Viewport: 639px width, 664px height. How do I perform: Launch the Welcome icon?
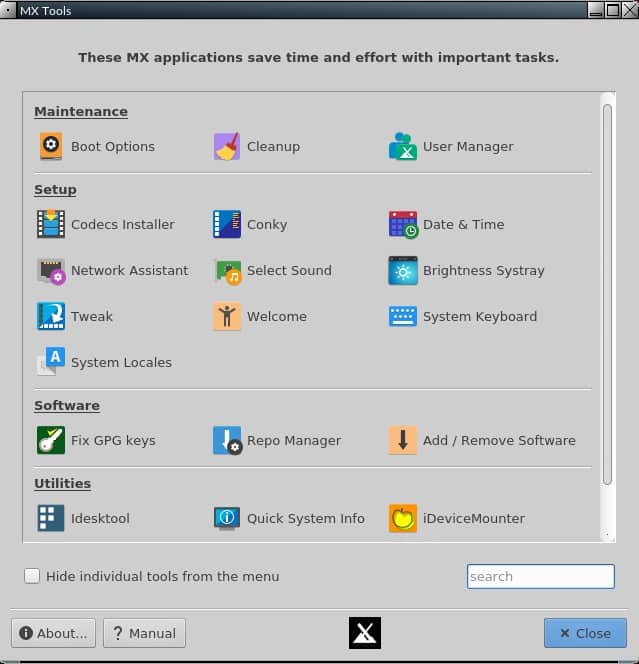tap(227, 316)
